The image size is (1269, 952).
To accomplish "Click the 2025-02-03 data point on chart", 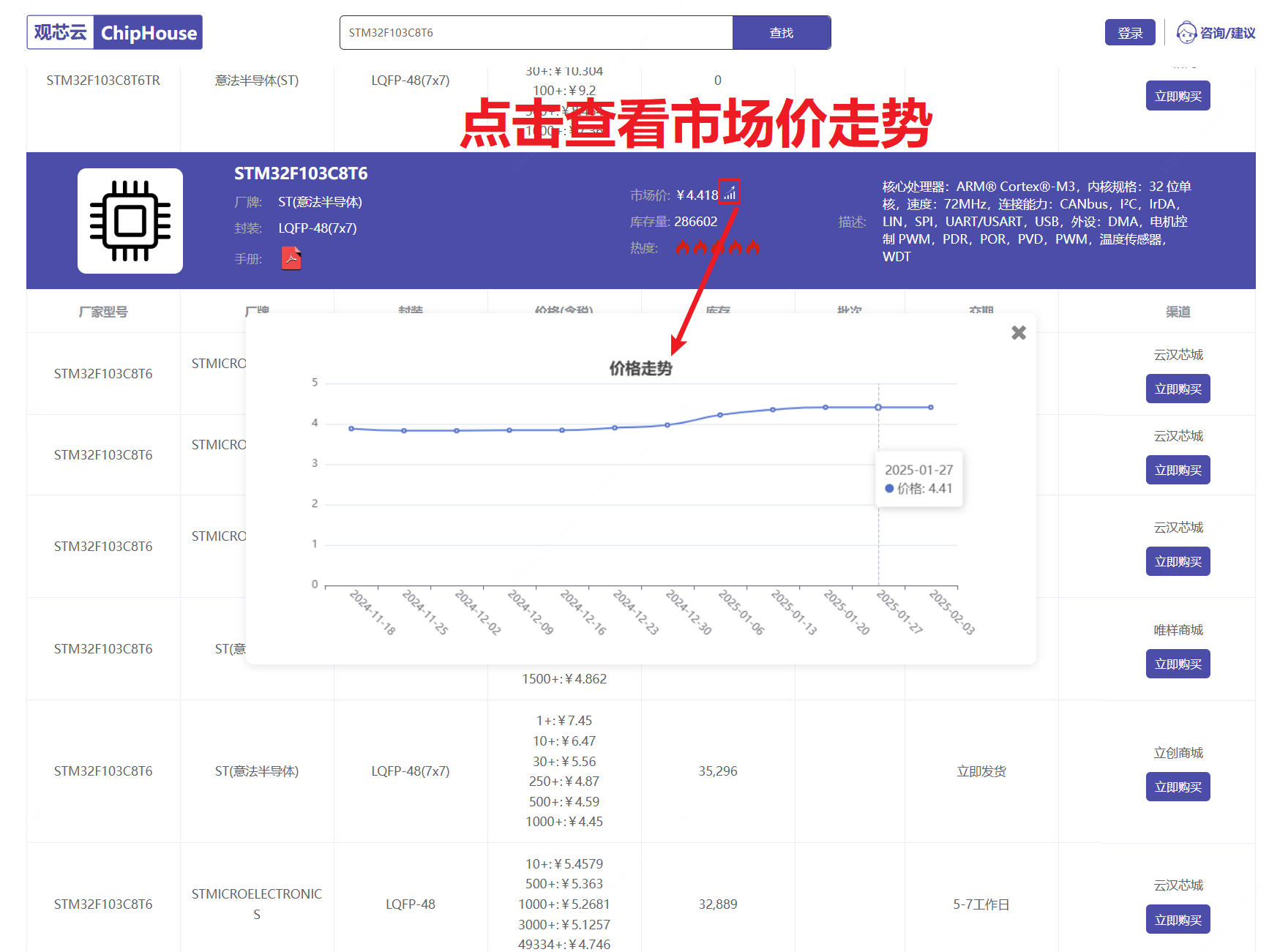I will click(931, 407).
